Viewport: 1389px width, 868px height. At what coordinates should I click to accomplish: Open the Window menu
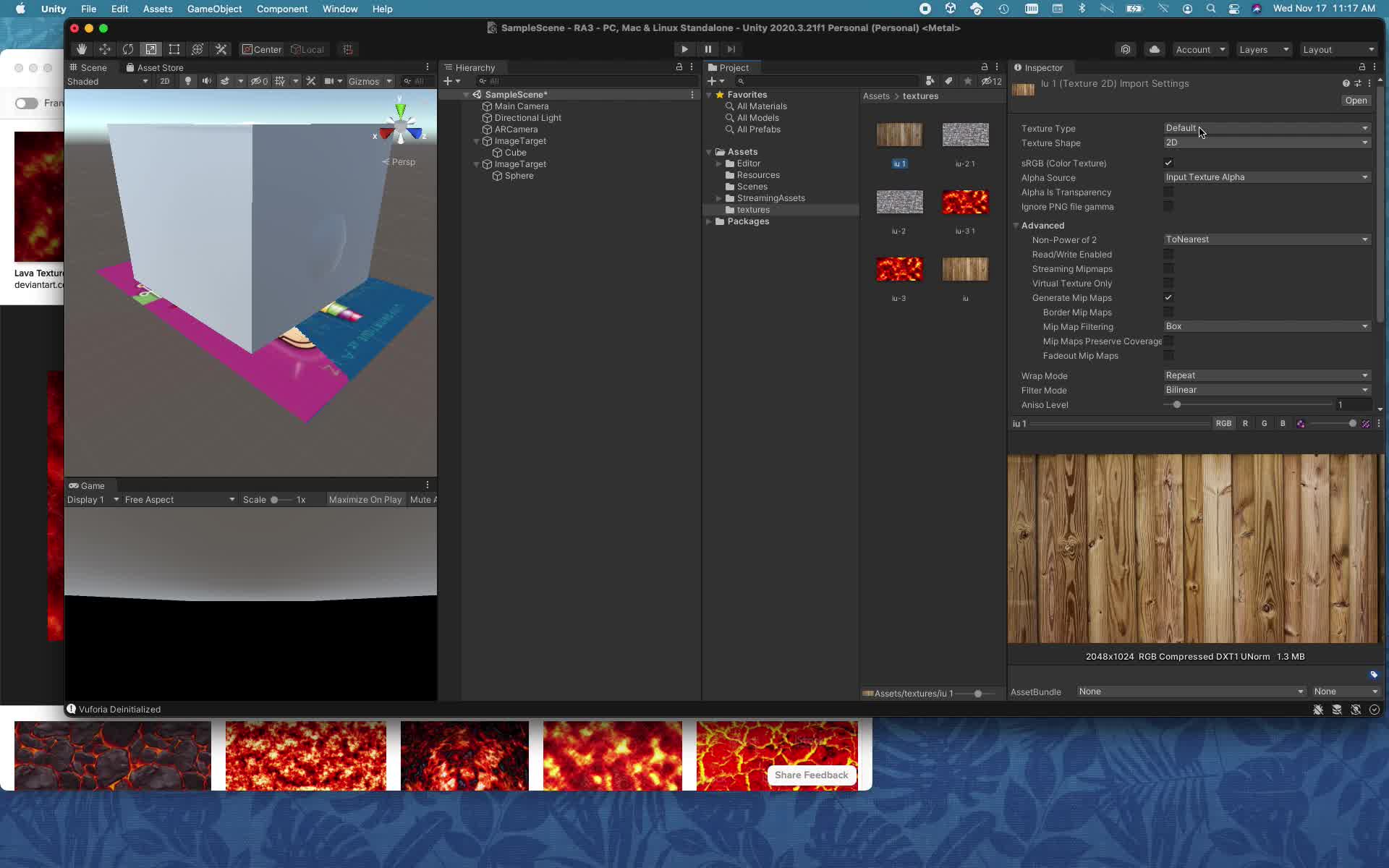340,9
